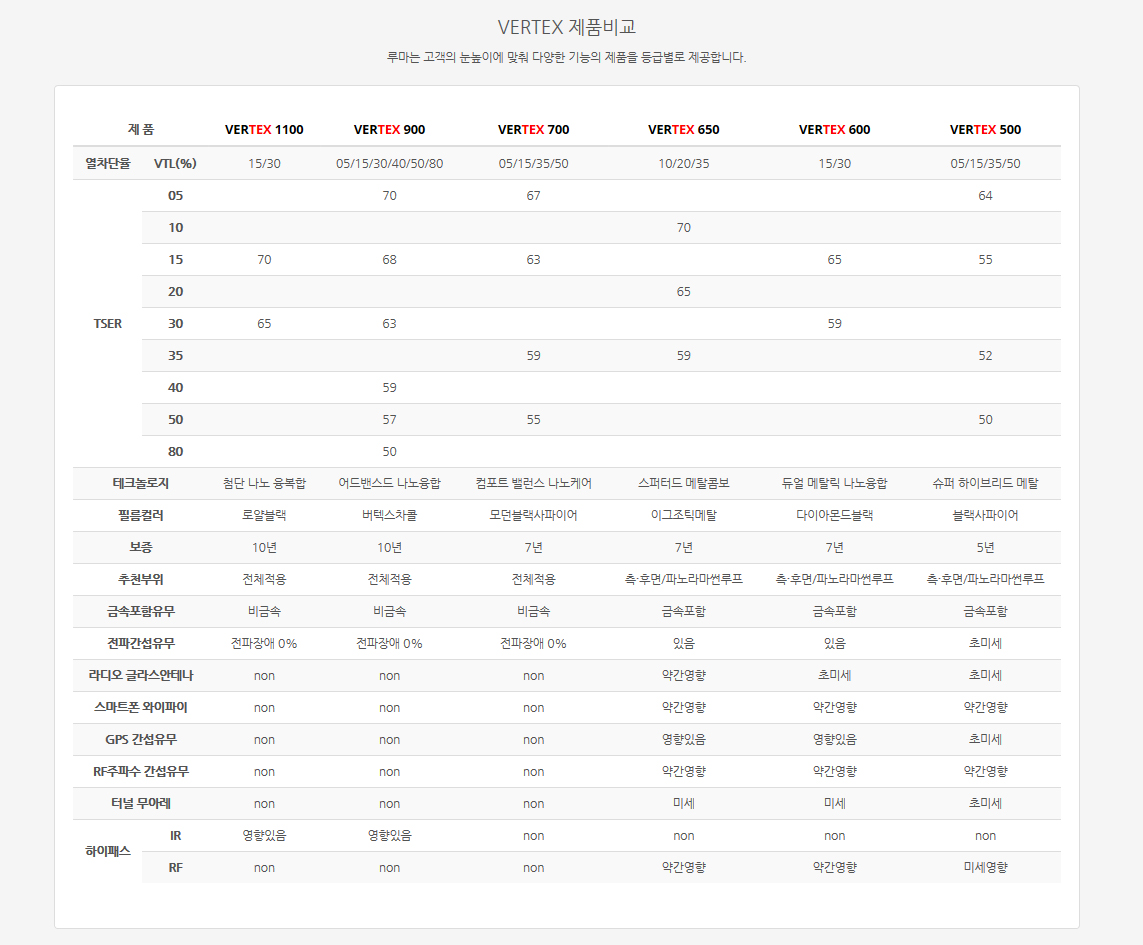Click the '하이패스' row group label
The image size is (1143, 945).
coord(108,851)
